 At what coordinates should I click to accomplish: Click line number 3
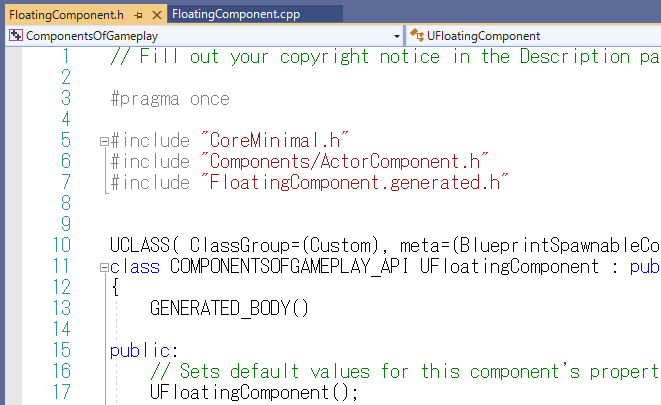pos(66,98)
